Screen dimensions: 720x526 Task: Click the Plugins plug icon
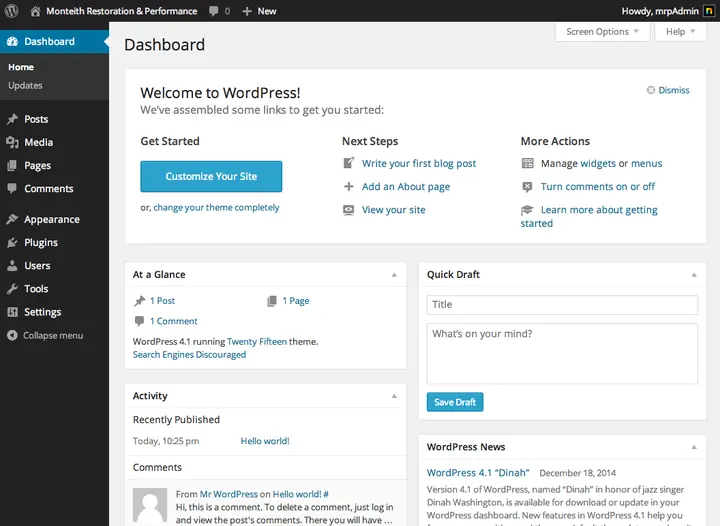coord(12,242)
